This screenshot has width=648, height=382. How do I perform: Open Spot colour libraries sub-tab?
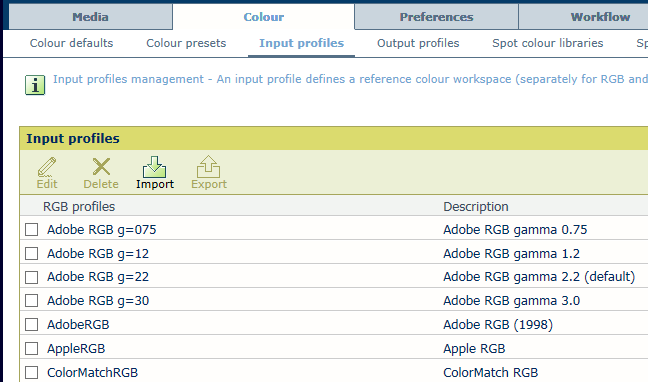pyautogui.click(x=548, y=43)
